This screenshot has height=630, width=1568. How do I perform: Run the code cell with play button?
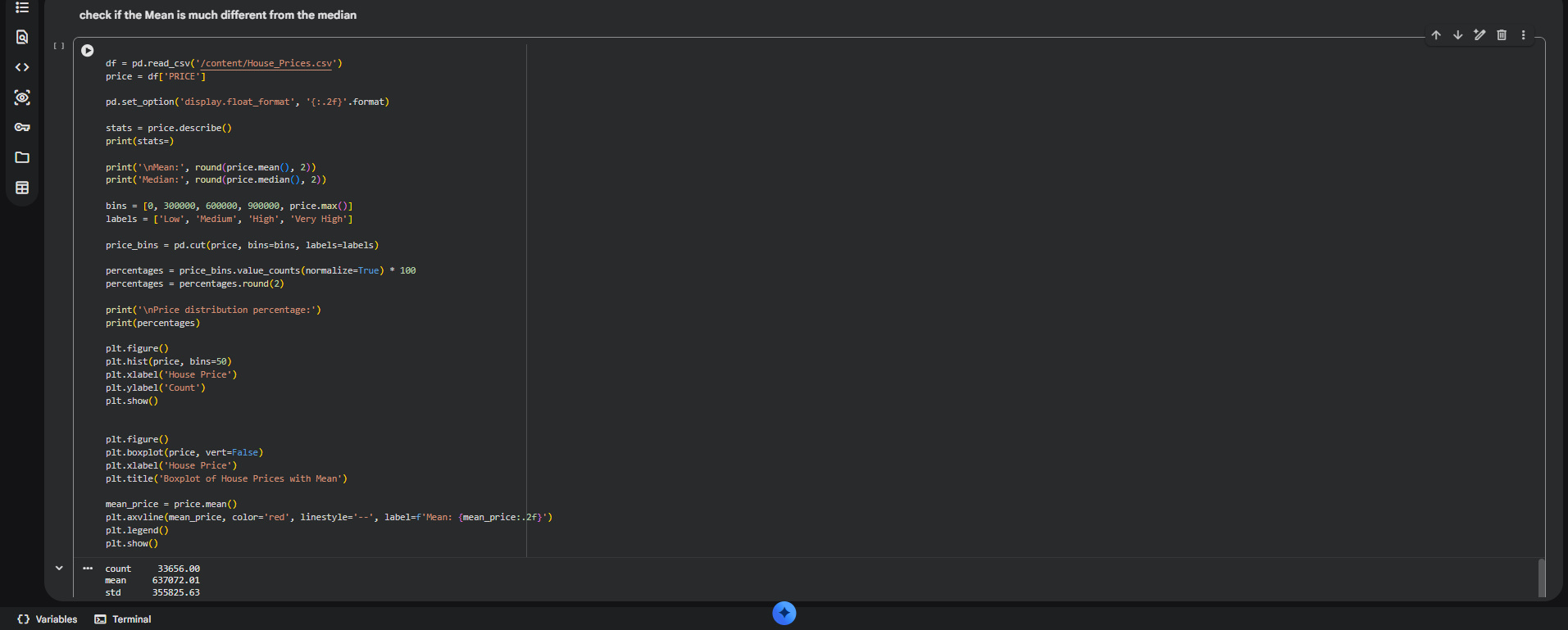[88, 51]
